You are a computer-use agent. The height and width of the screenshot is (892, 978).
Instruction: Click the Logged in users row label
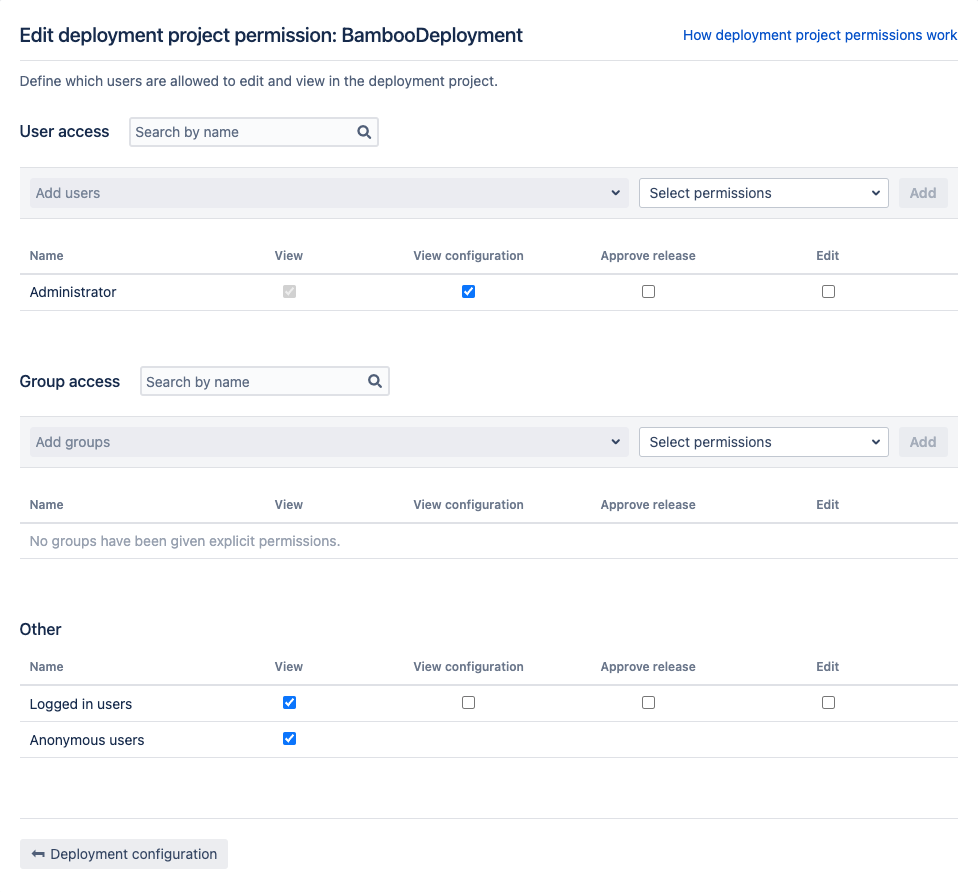80,704
